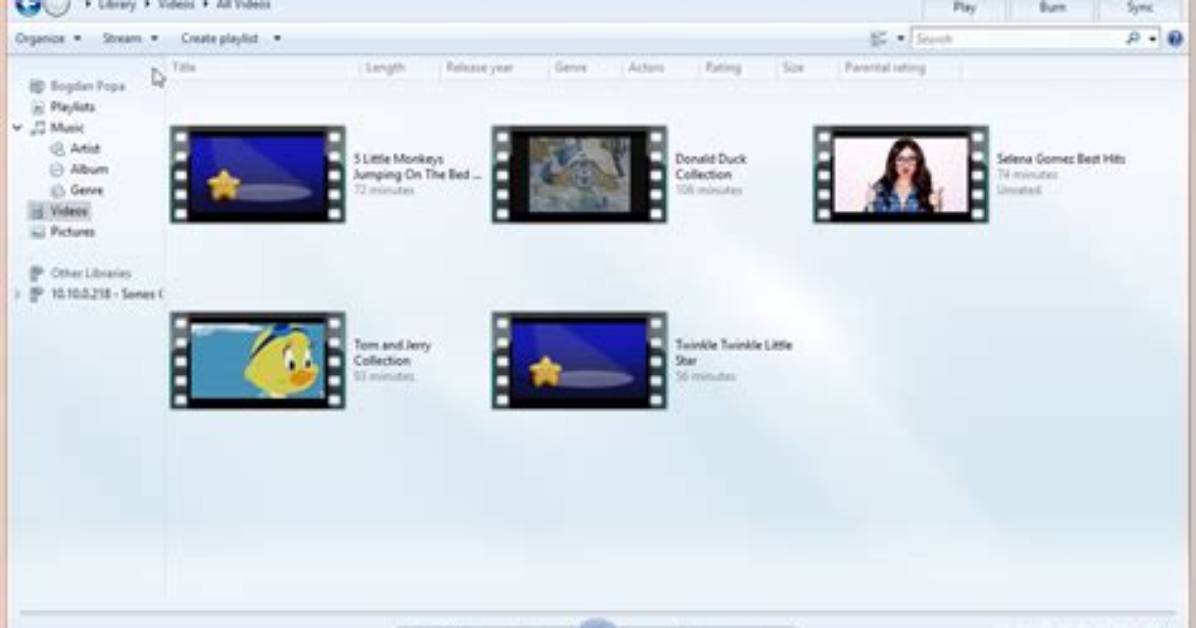The height and width of the screenshot is (628, 1196).
Task: Select the Pictures tree item label
Action: point(72,232)
